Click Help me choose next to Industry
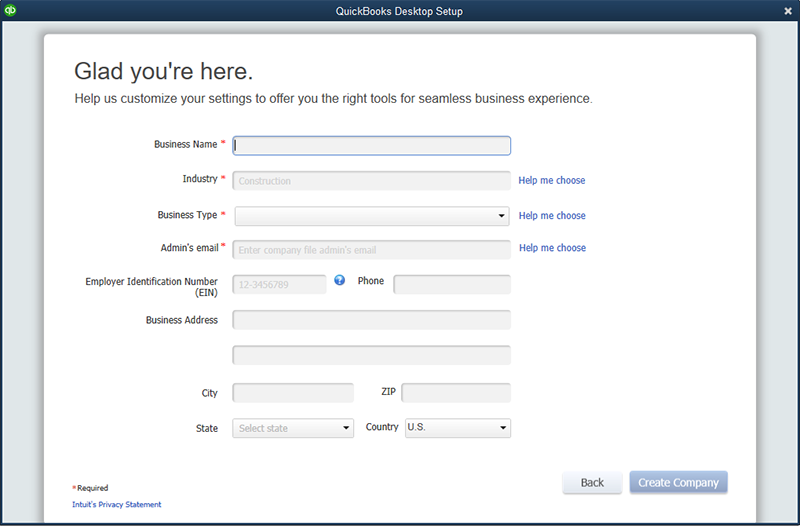The image size is (800, 526). pyautogui.click(x=552, y=180)
